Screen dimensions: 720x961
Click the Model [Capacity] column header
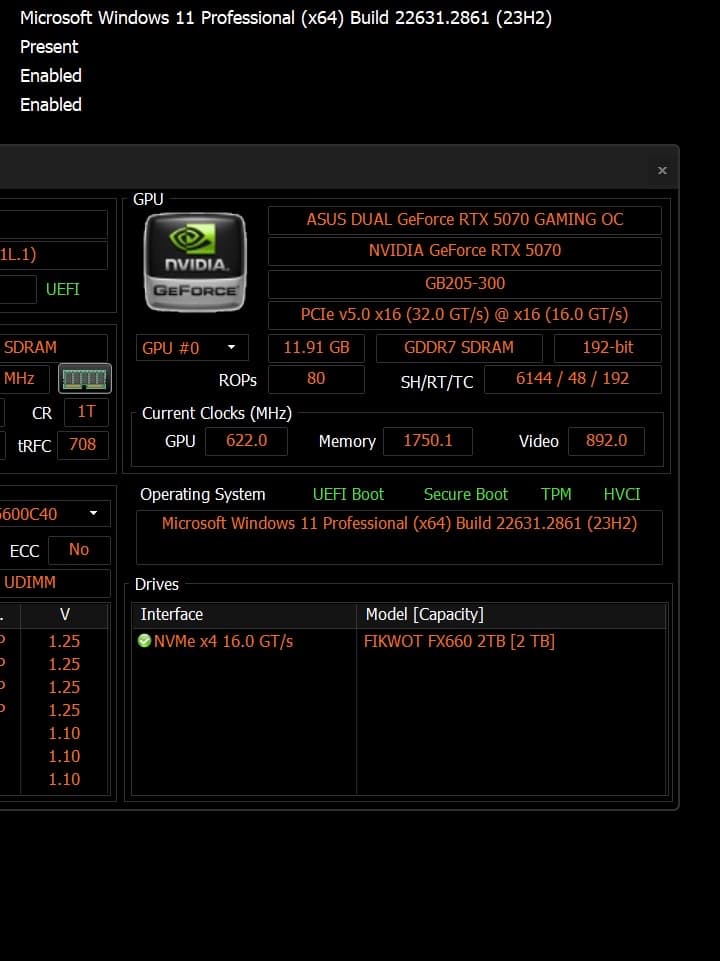[511, 615]
